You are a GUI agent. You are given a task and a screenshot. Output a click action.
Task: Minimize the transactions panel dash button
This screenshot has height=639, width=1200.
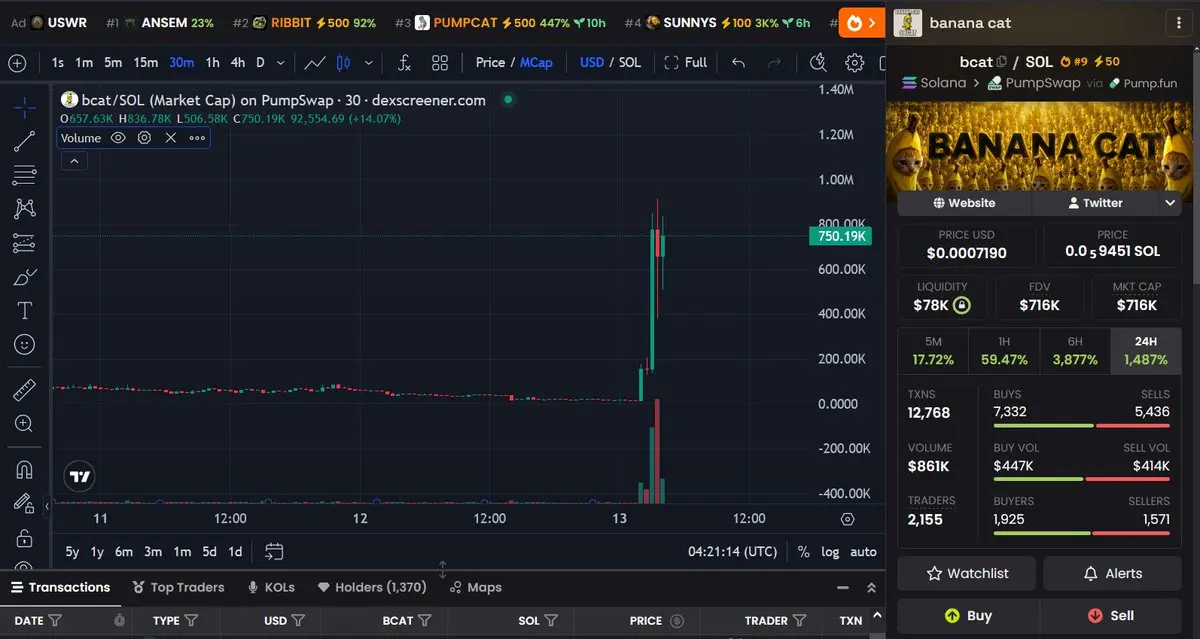[x=843, y=588]
